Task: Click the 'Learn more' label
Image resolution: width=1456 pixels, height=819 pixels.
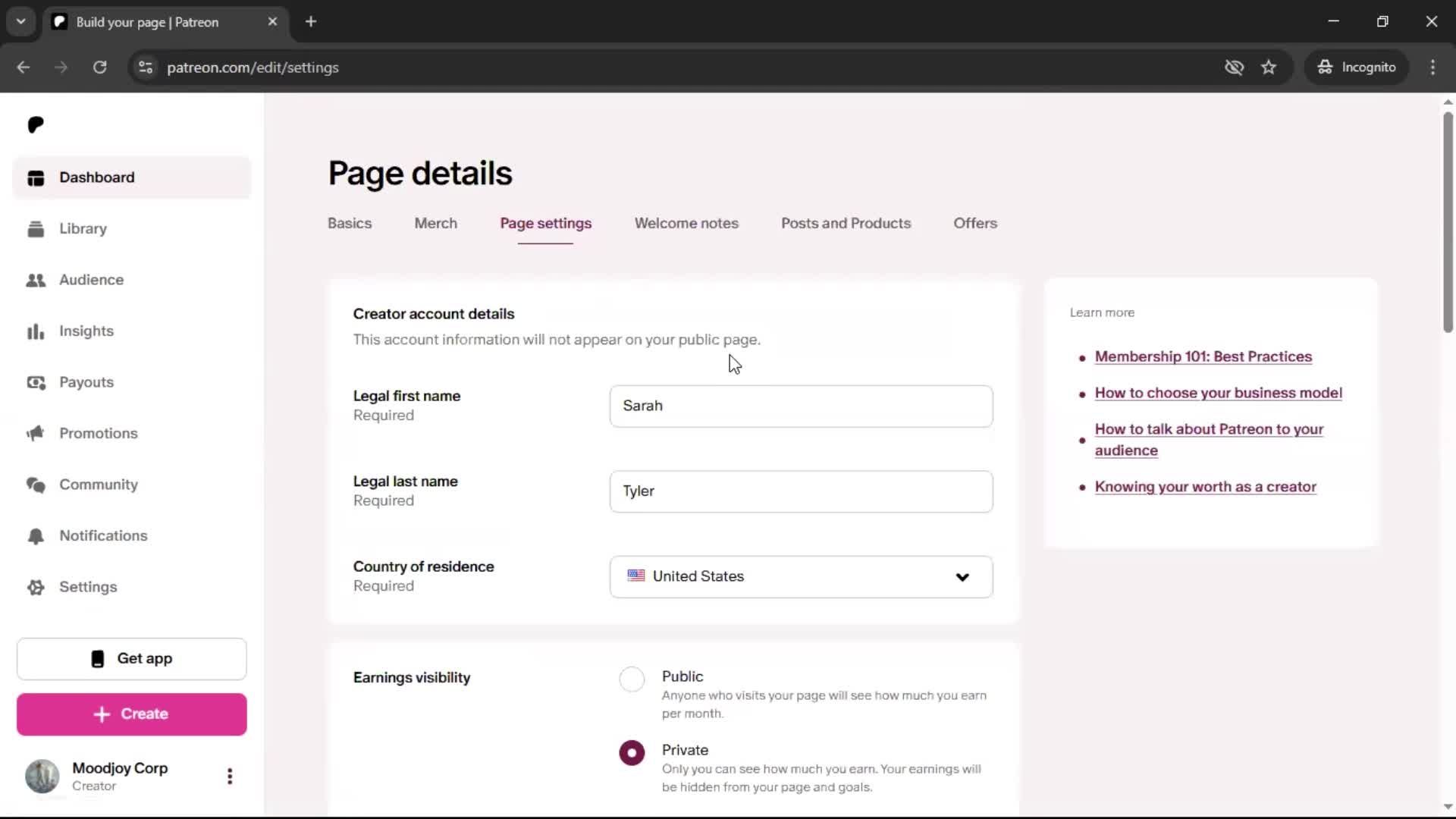Action: [x=1102, y=312]
